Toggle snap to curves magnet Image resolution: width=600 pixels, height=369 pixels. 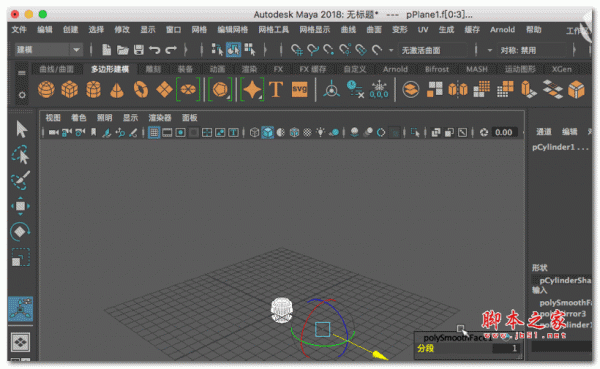coord(313,50)
